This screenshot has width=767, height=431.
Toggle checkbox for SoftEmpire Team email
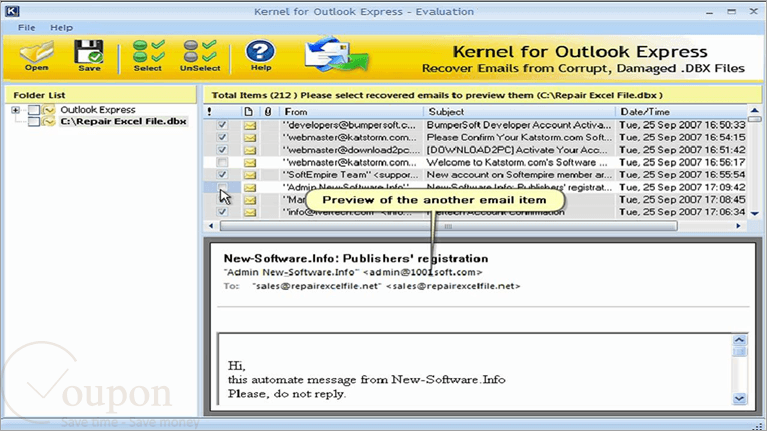pos(222,175)
